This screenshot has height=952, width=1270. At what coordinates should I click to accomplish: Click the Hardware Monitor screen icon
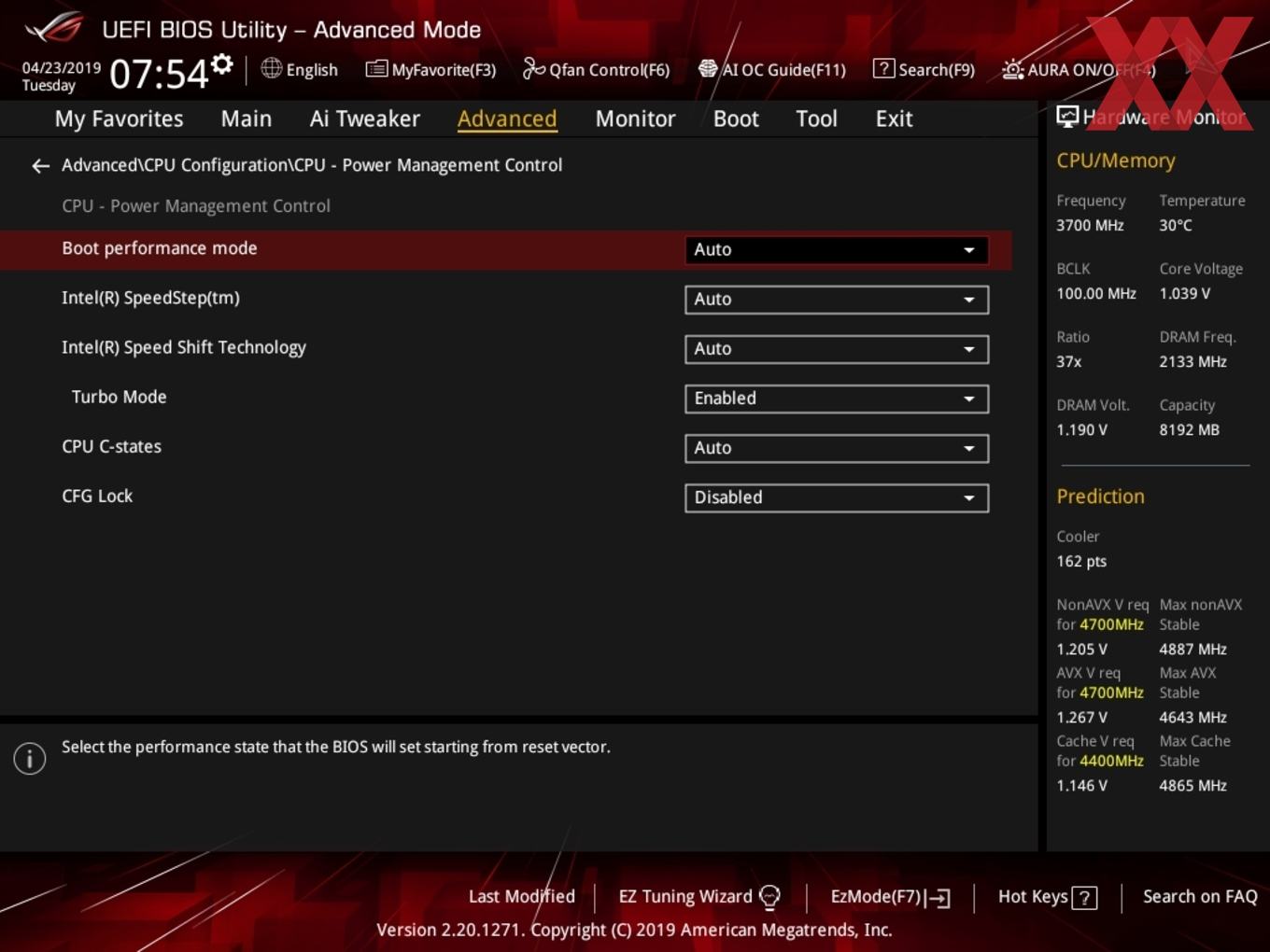click(x=1067, y=117)
